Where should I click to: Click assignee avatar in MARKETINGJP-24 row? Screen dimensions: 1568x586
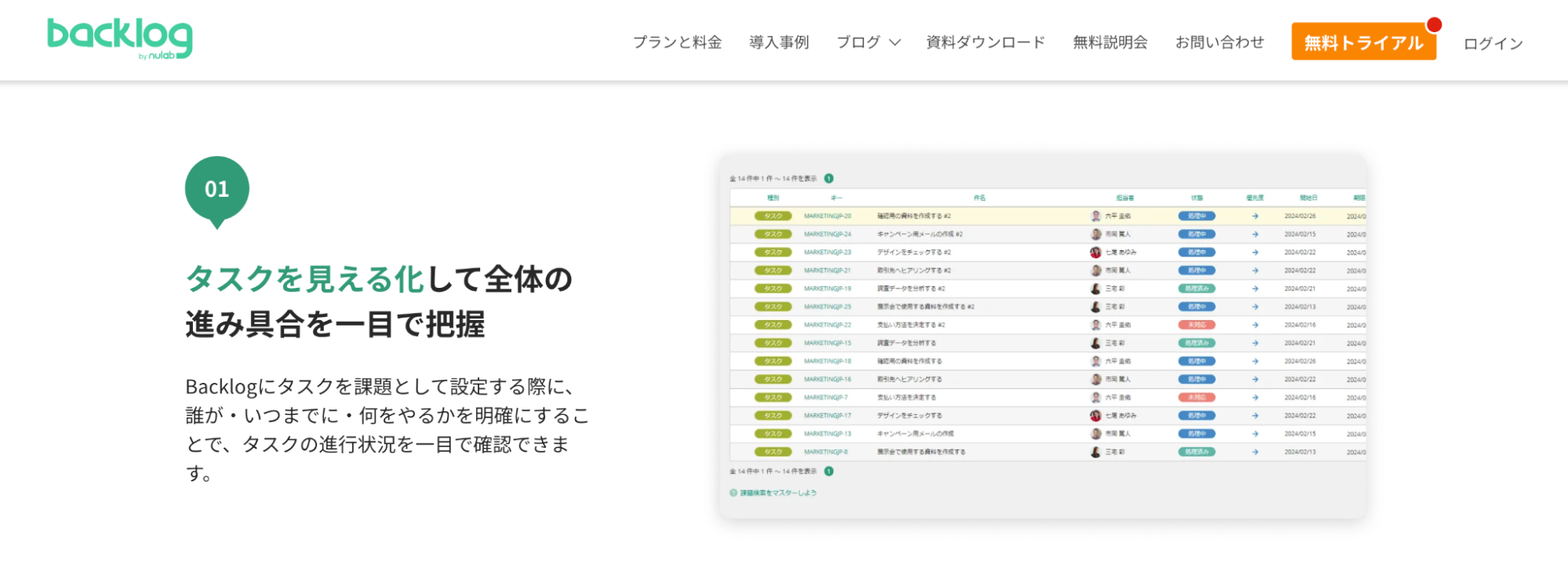1096,235
